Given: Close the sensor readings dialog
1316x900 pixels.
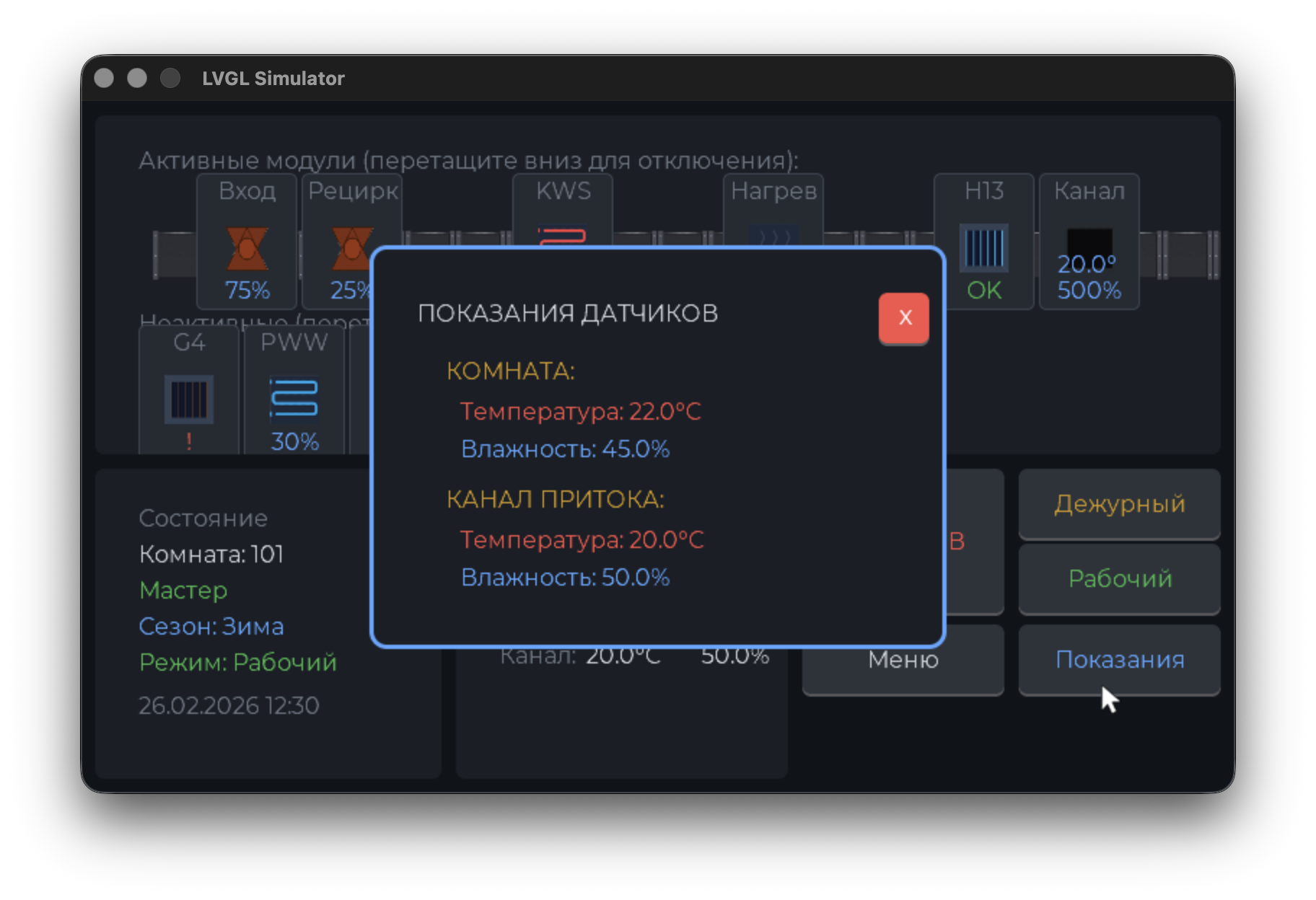Looking at the screenshot, I should pos(903,317).
